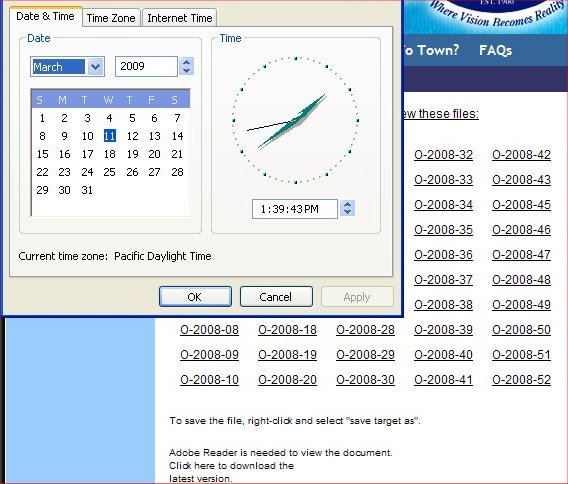Open the O-2008-39 file link
Image resolution: width=568 pixels, height=484 pixels.
coord(443,330)
